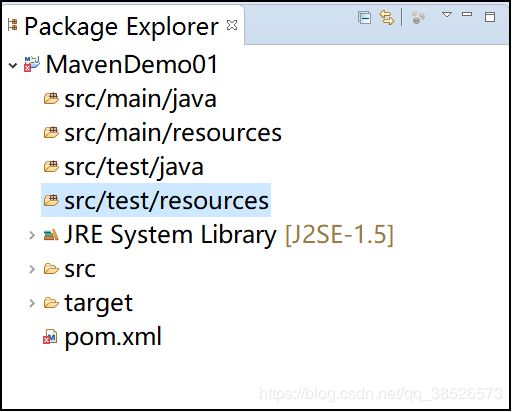Select the Package Explorer tab
Screen dimensions: 512x412
pos(121,26)
